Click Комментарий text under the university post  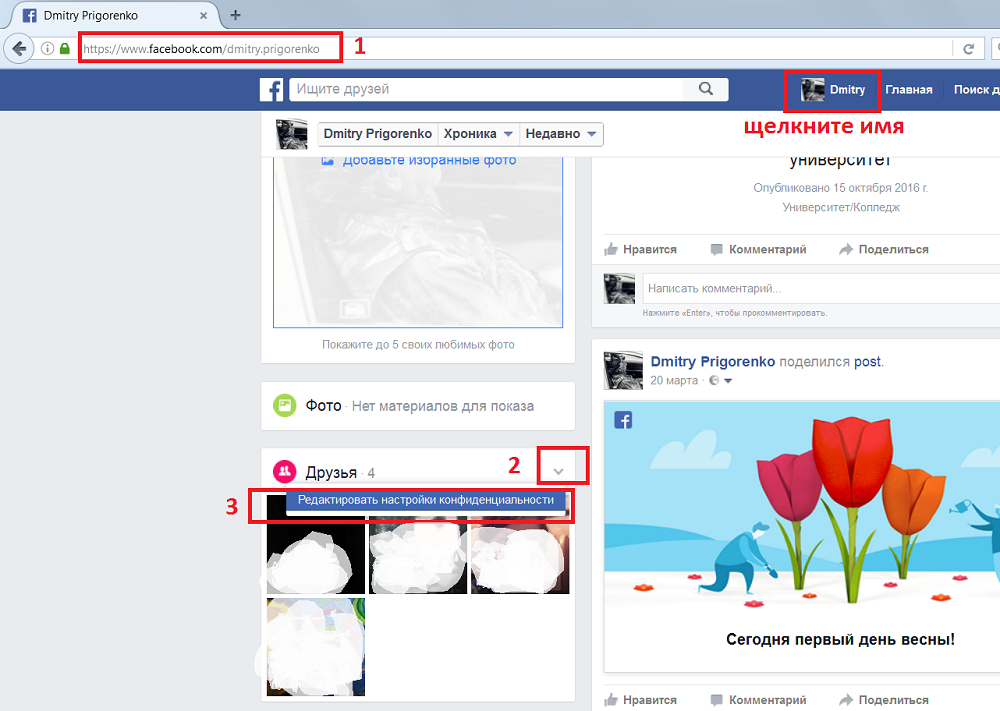coord(767,249)
